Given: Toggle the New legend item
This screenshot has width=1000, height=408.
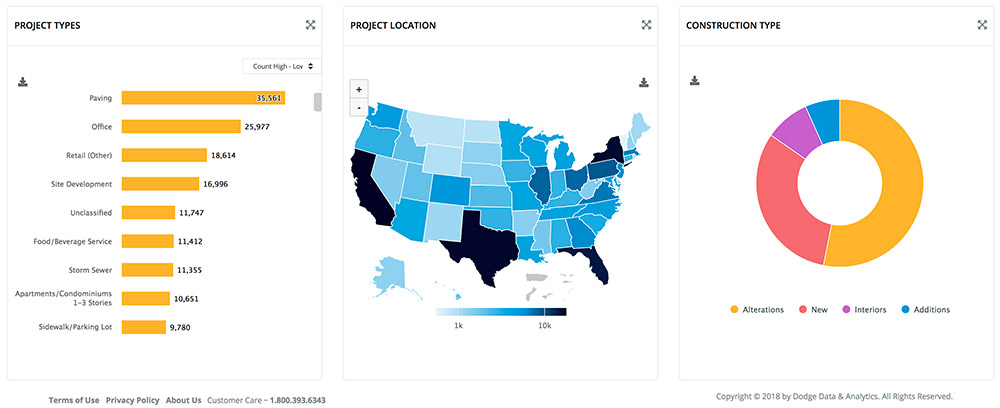Looking at the screenshot, I should (813, 310).
